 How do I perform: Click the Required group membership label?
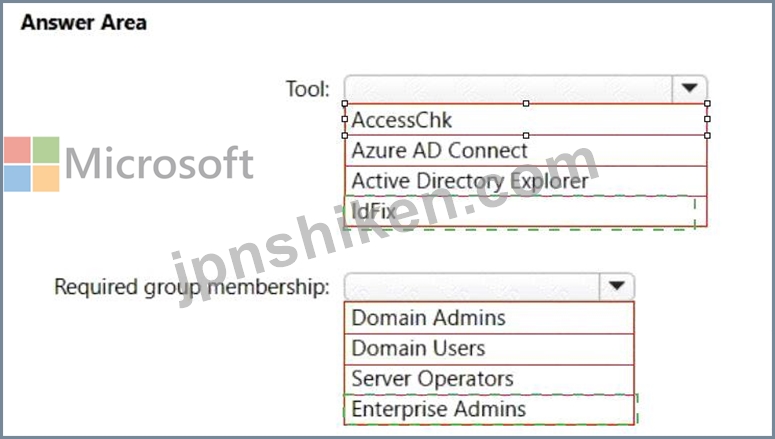pyautogui.click(x=192, y=287)
